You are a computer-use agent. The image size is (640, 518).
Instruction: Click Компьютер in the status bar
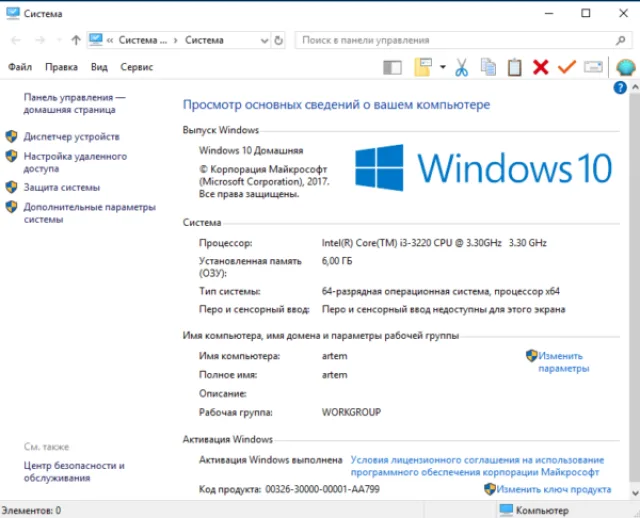click(x=534, y=510)
